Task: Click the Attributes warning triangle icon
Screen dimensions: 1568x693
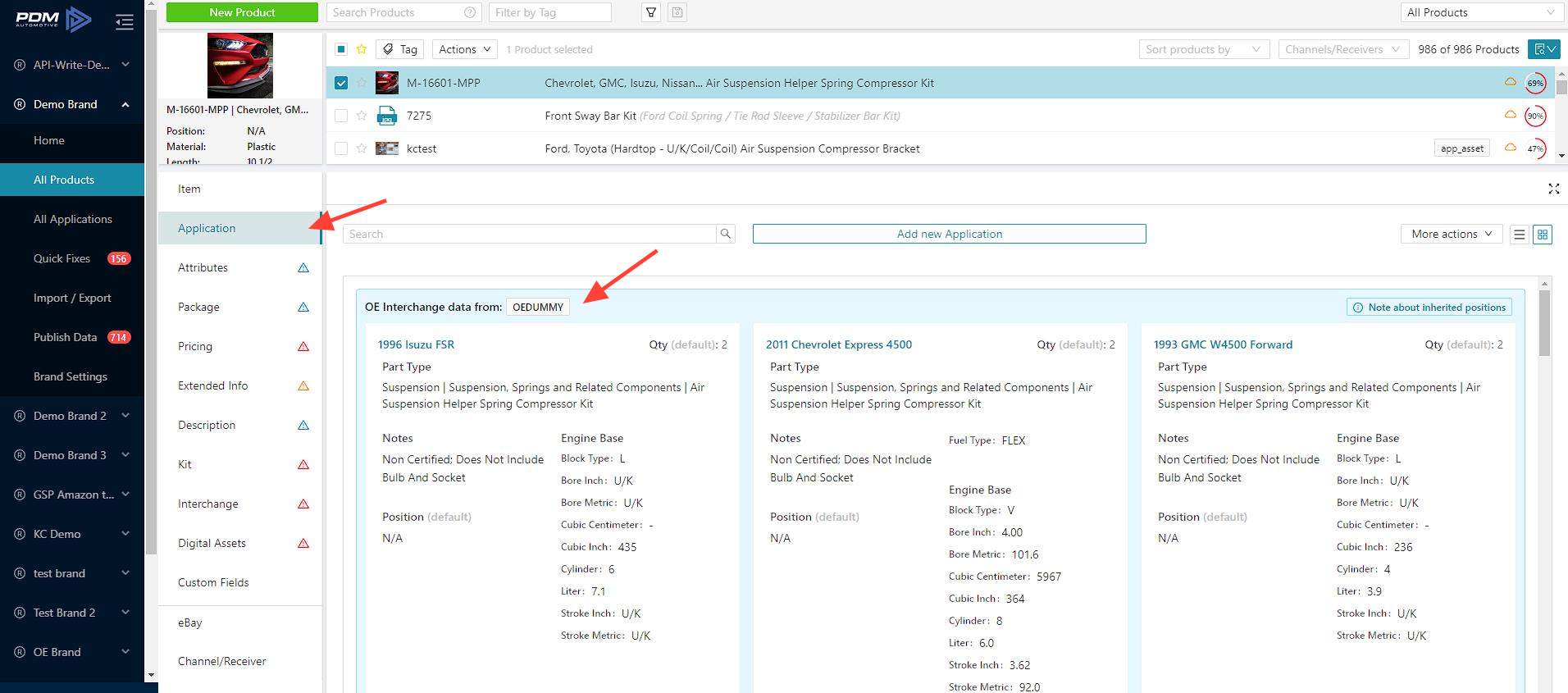Action: click(303, 267)
